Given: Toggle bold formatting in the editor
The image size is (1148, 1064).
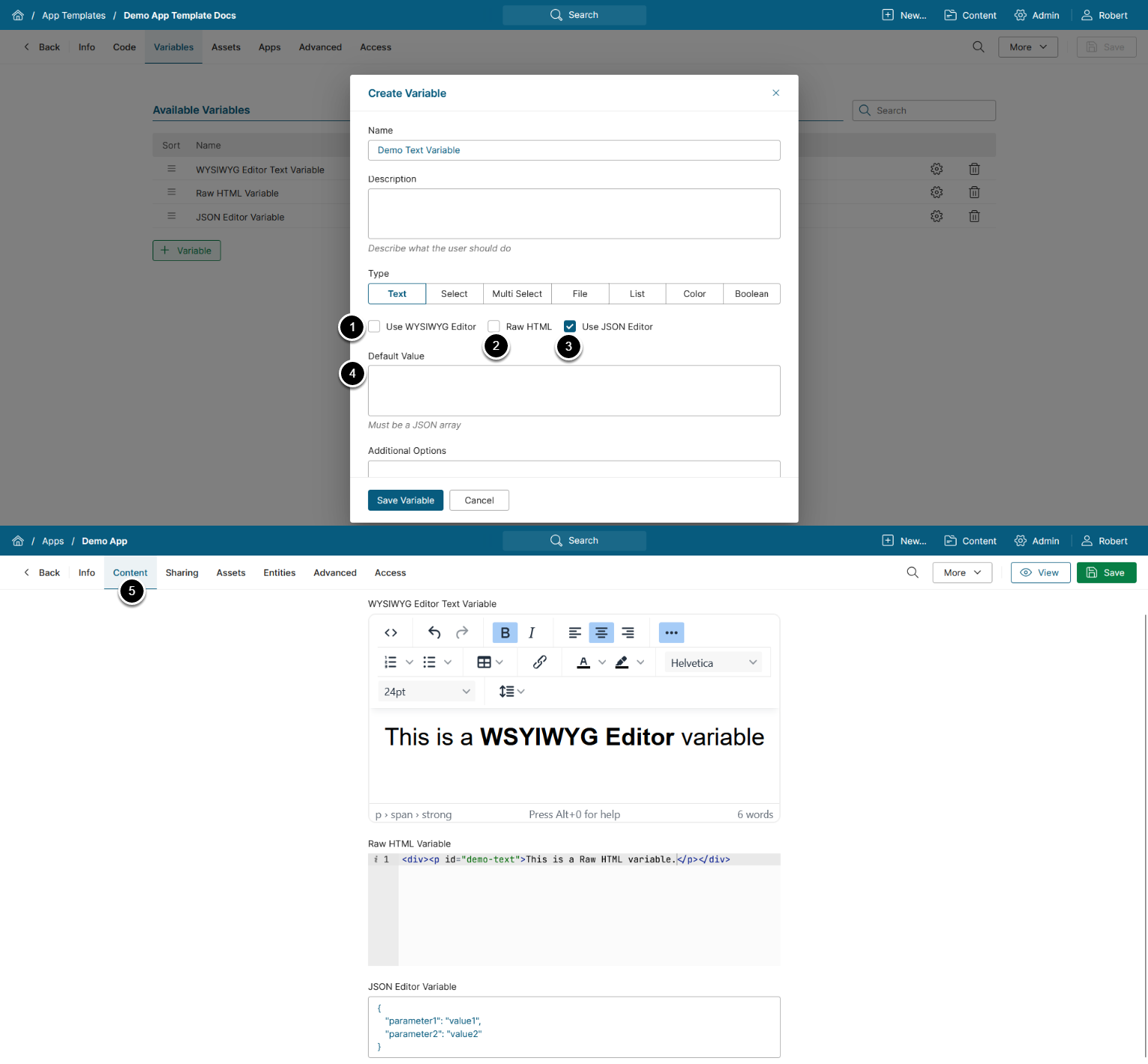Looking at the screenshot, I should (x=505, y=633).
